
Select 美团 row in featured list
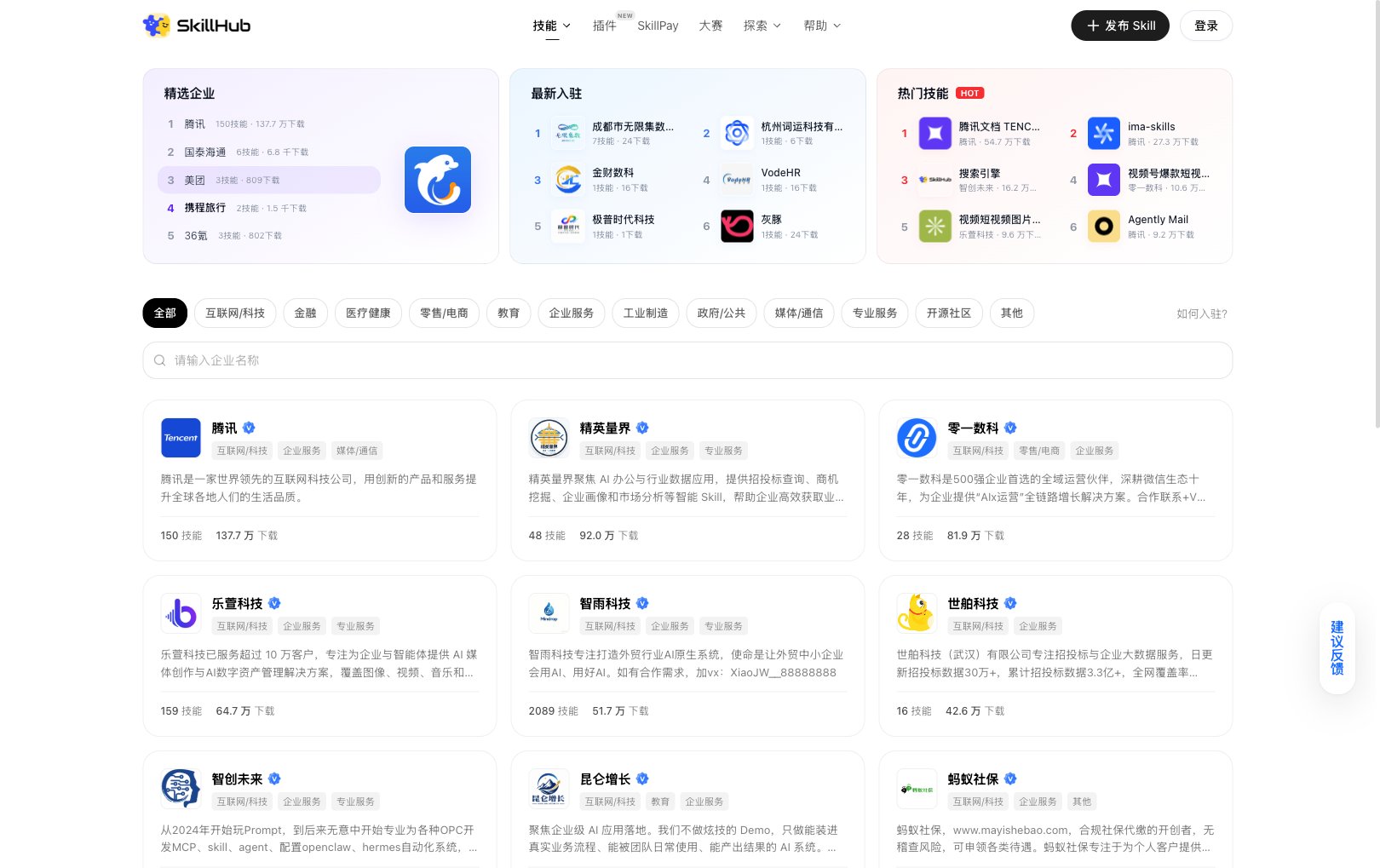point(269,180)
